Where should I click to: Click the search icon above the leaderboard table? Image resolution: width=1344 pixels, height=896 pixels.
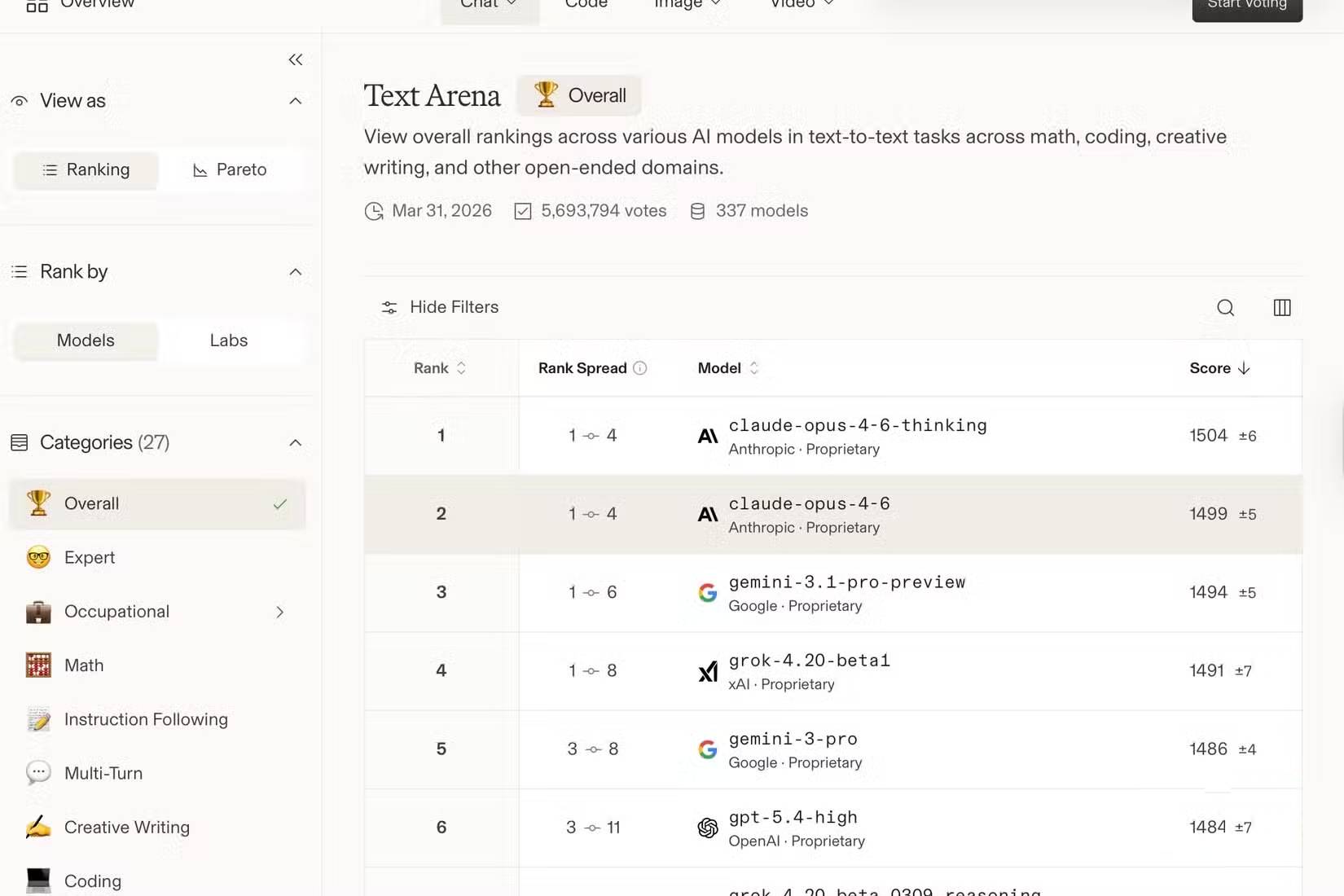click(x=1225, y=308)
